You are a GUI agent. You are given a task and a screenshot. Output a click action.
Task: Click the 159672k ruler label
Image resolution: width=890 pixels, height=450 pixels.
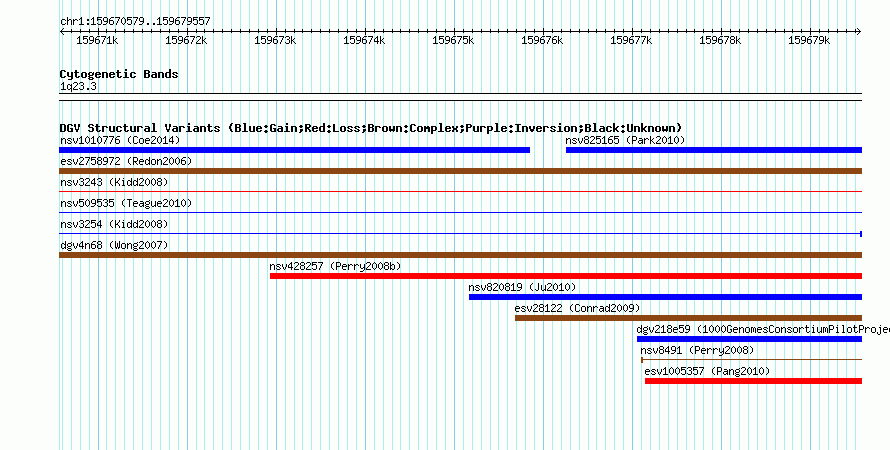(186, 40)
